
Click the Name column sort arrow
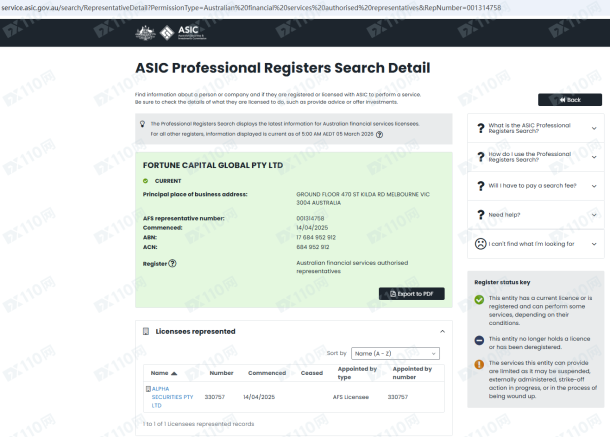pyautogui.click(x=174, y=373)
